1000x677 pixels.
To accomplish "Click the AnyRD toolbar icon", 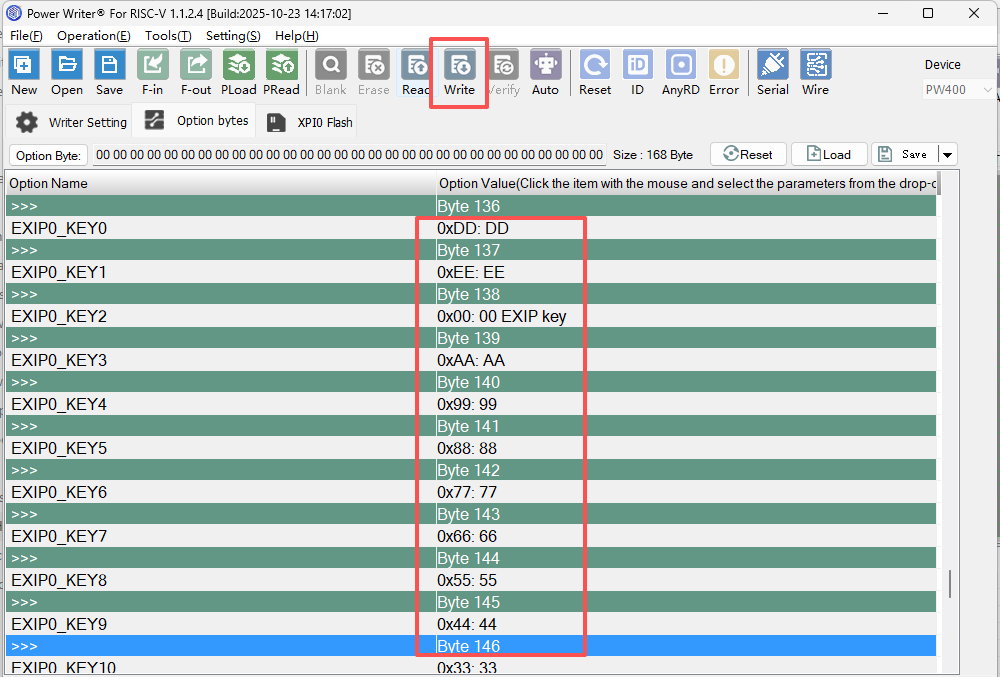I will (x=681, y=66).
